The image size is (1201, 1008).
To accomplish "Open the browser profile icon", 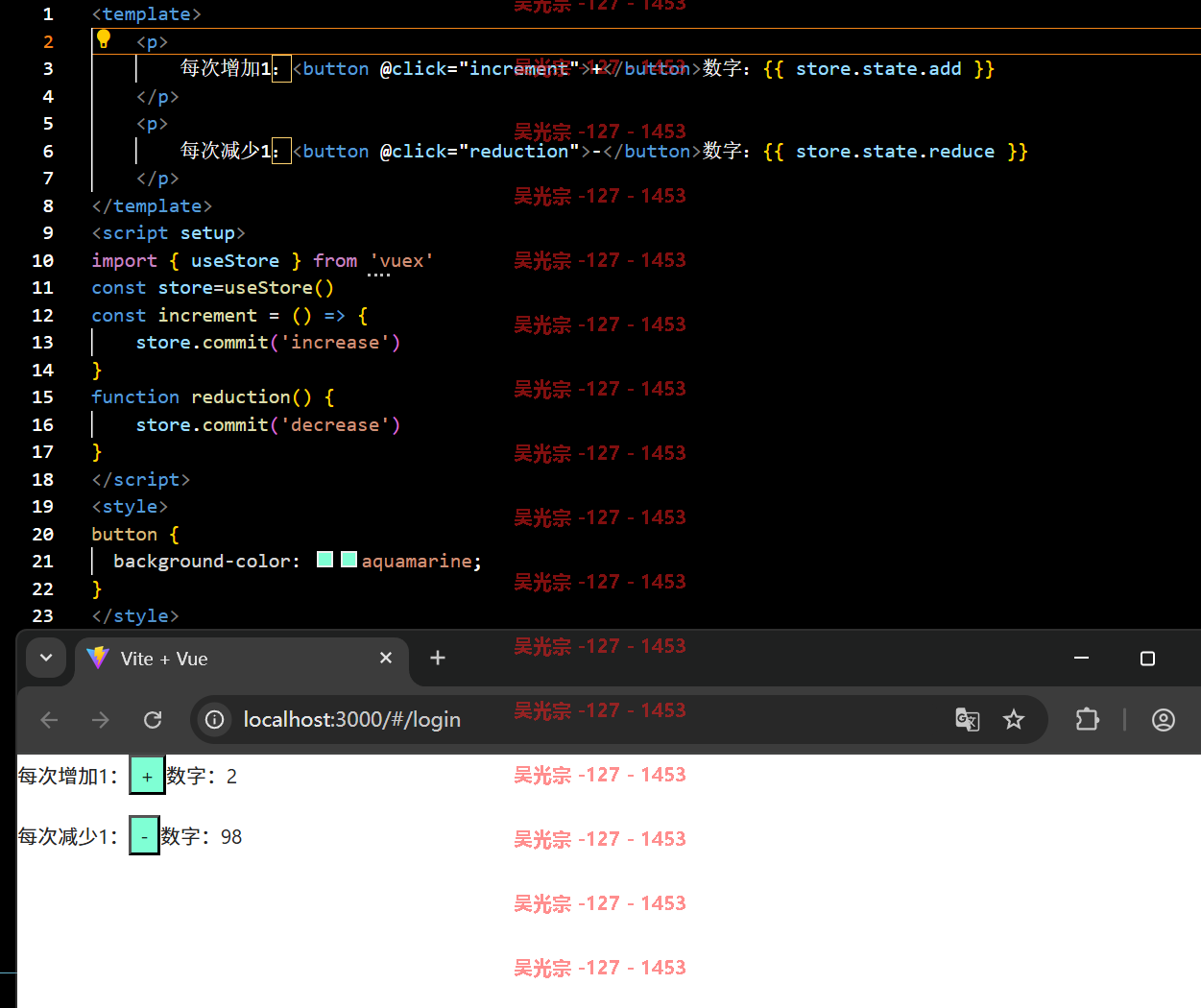I will tap(1164, 719).
